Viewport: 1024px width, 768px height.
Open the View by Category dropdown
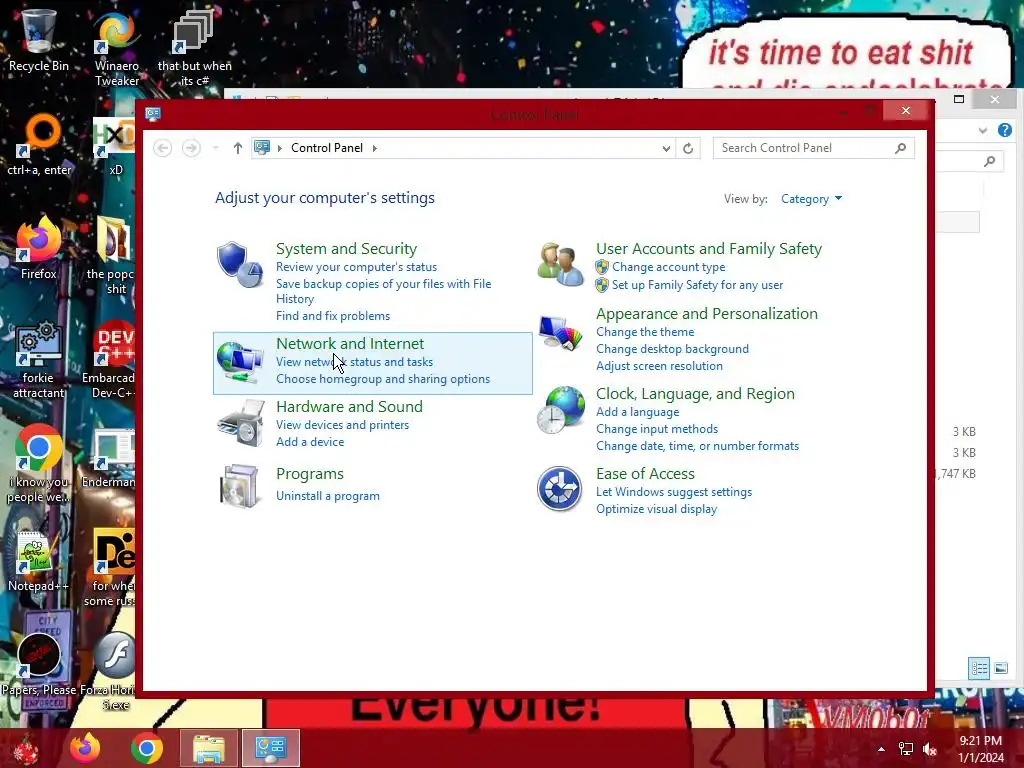[812, 199]
